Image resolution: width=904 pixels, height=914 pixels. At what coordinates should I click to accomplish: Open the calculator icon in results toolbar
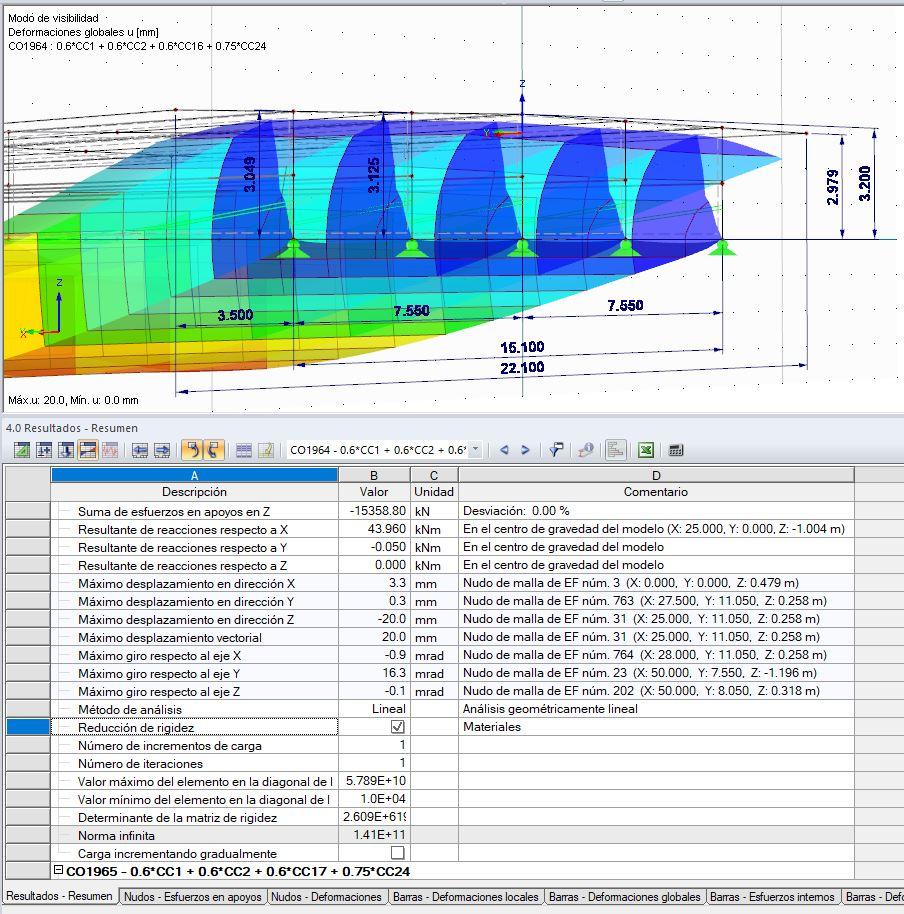pos(675,450)
